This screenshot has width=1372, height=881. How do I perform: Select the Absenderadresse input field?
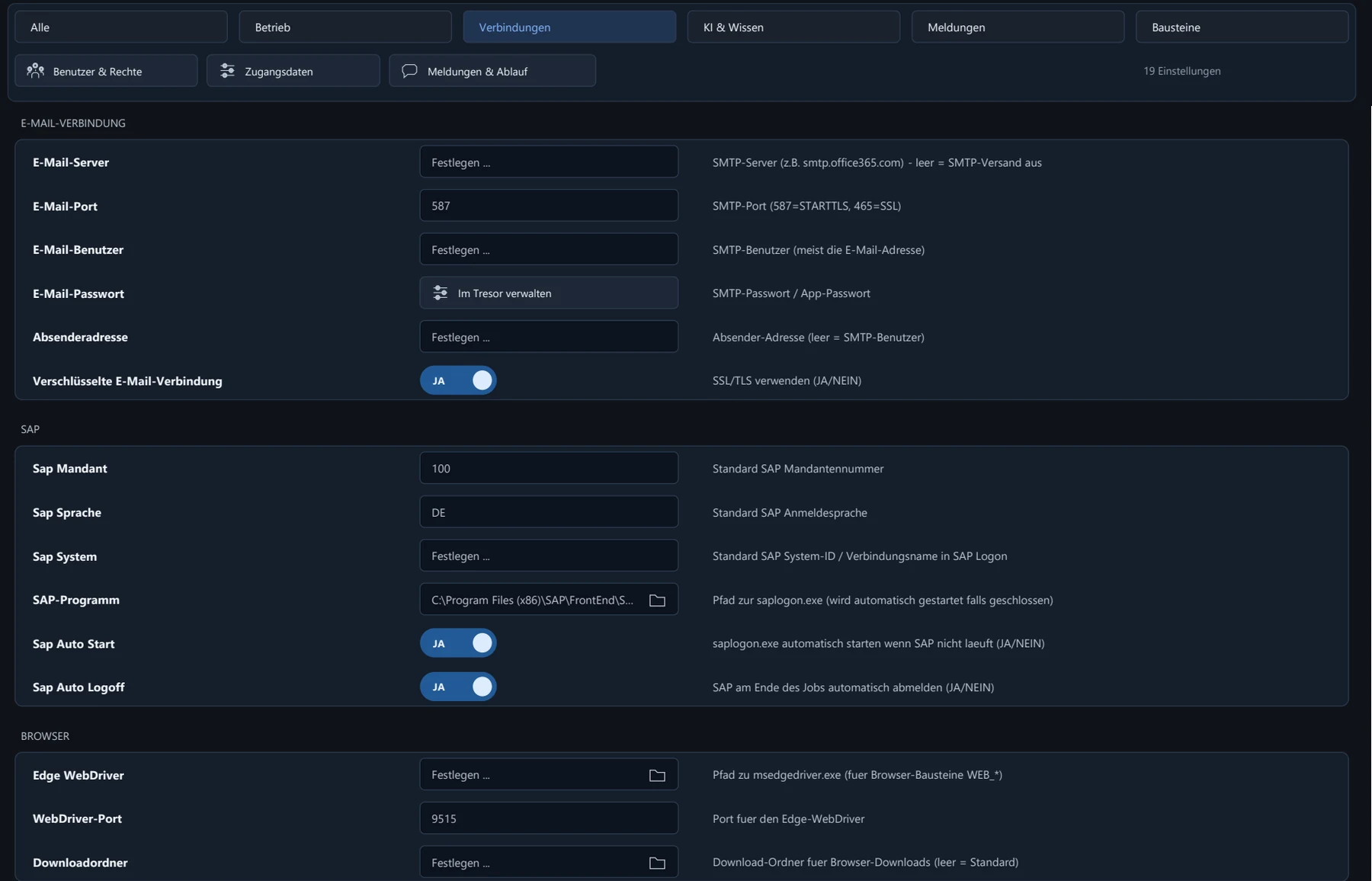coord(549,337)
